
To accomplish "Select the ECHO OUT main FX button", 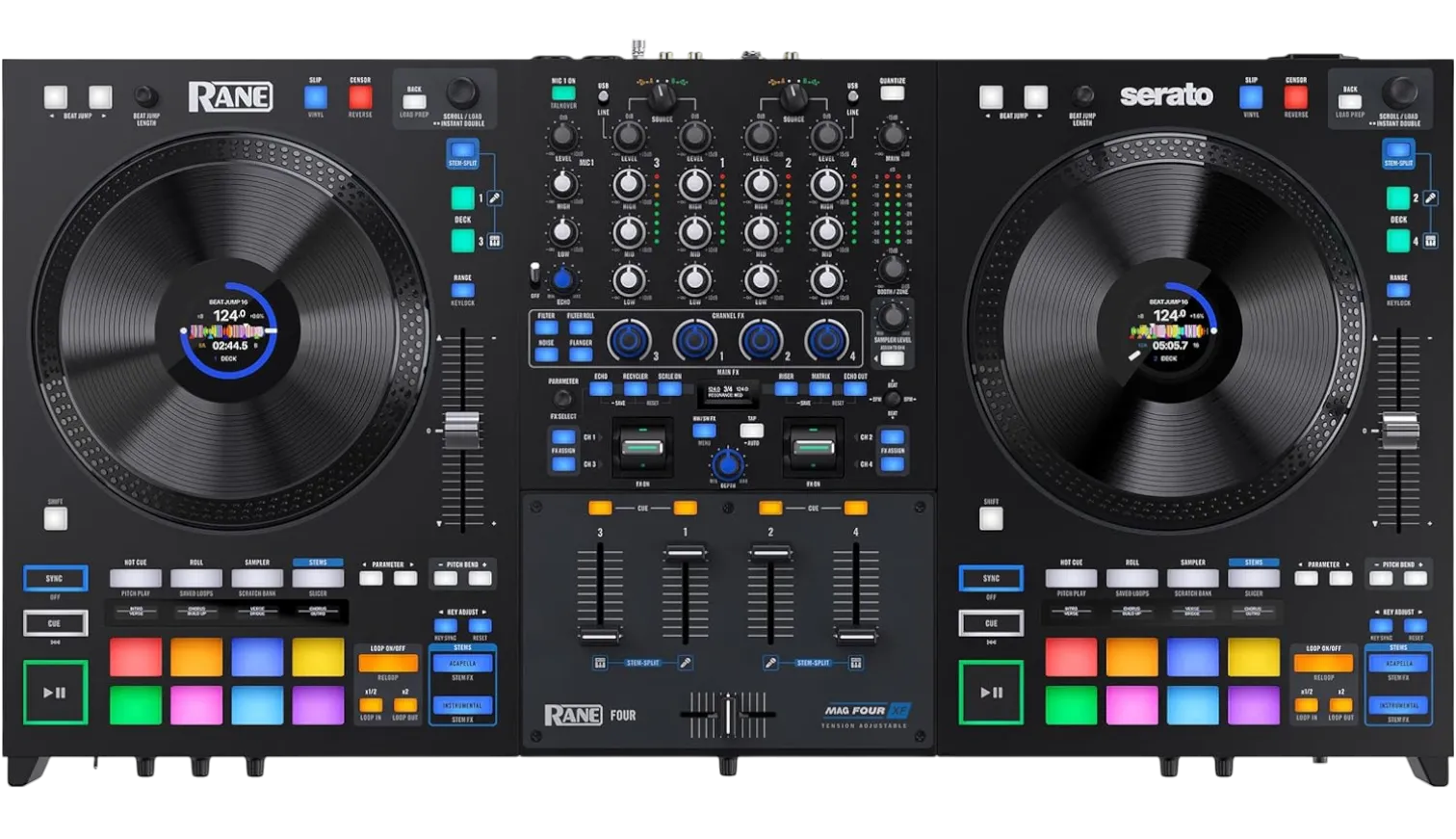I will click(x=855, y=389).
